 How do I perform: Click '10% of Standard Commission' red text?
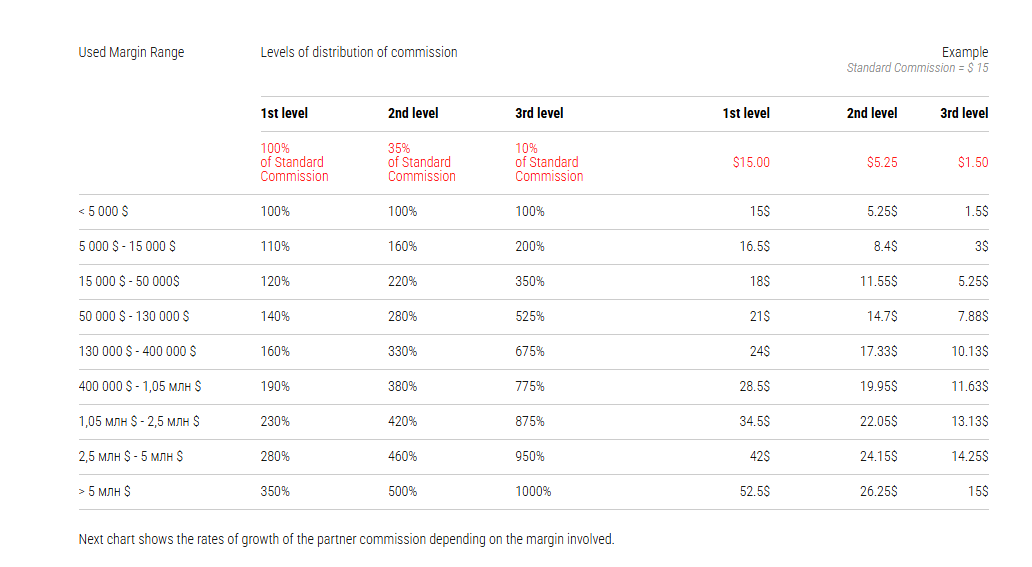(x=549, y=162)
